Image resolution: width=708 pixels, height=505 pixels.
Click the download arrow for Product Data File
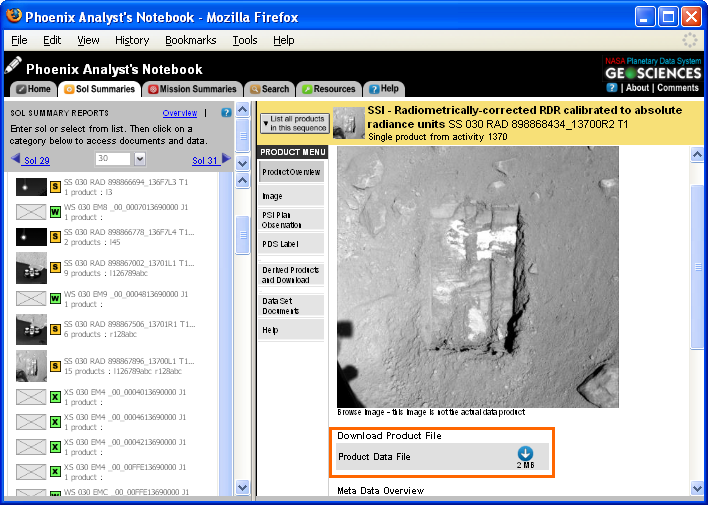[x=525, y=454]
